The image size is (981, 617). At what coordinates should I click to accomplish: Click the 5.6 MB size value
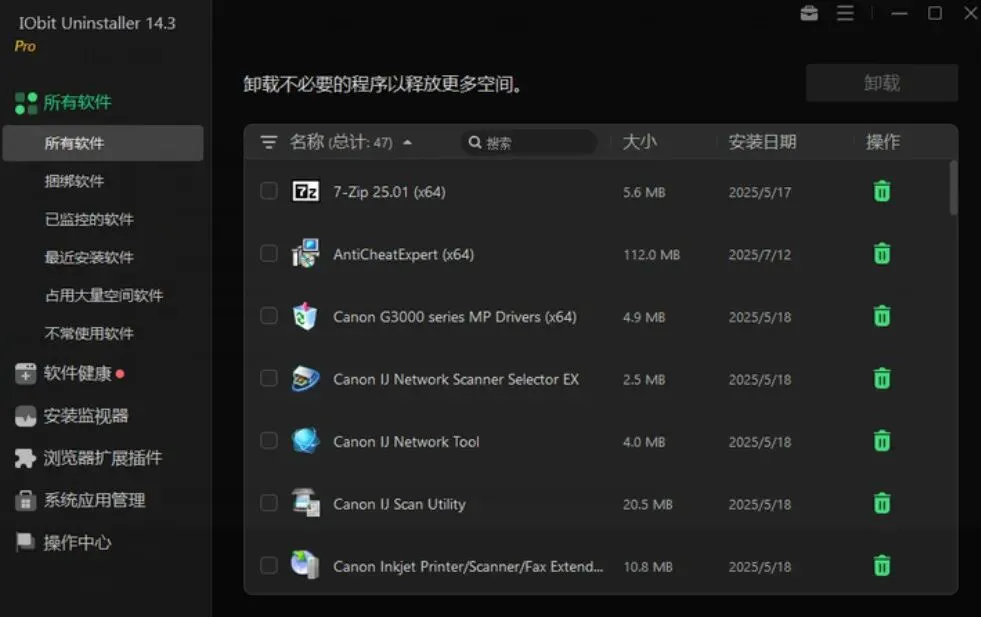click(x=644, y=192)
